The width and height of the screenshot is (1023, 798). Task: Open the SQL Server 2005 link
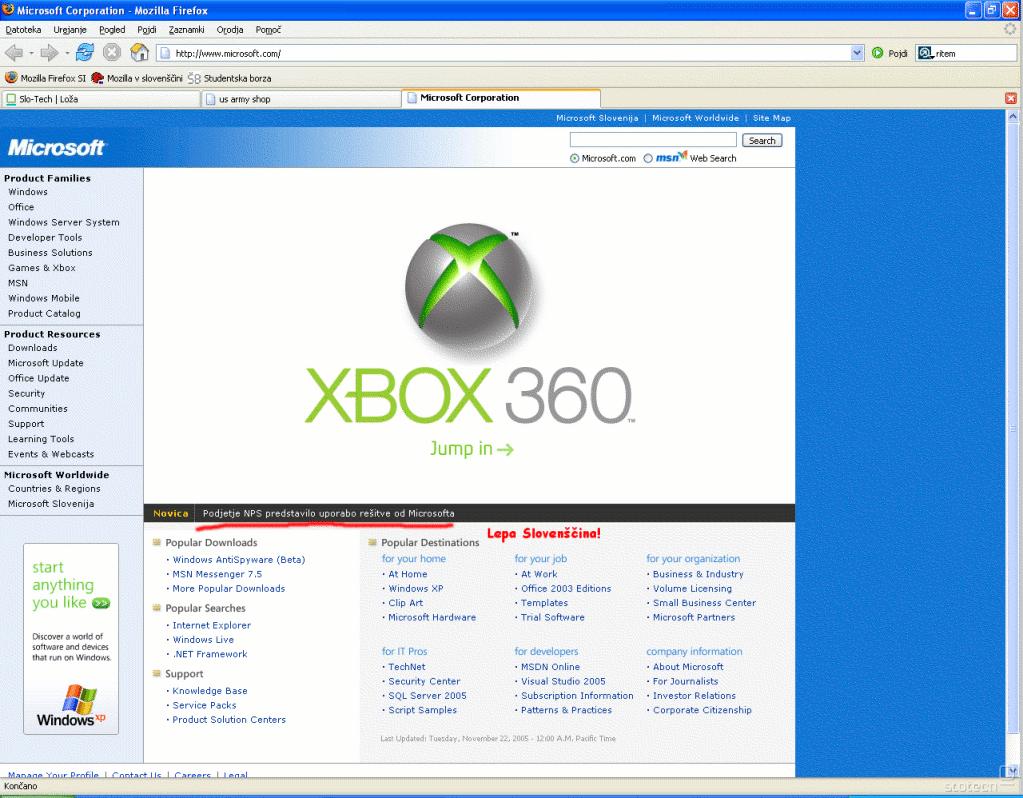pos(427,696)
